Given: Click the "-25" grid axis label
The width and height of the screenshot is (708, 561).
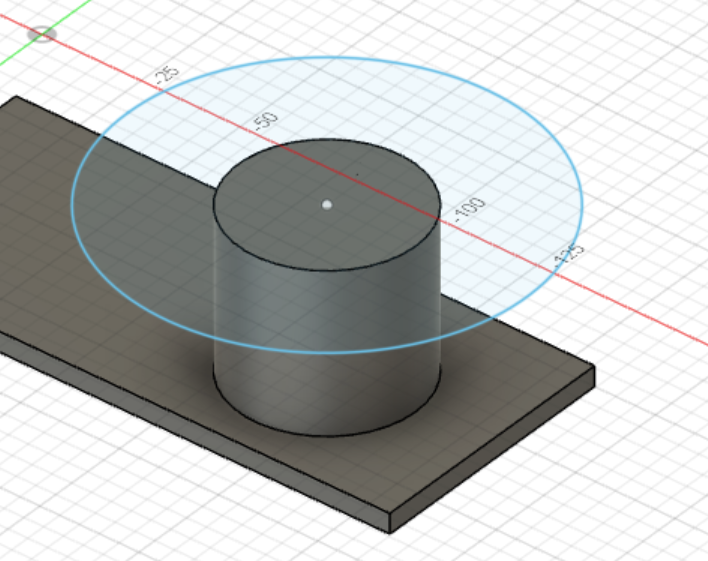Looking at the screenshot, I should point(167,75).
